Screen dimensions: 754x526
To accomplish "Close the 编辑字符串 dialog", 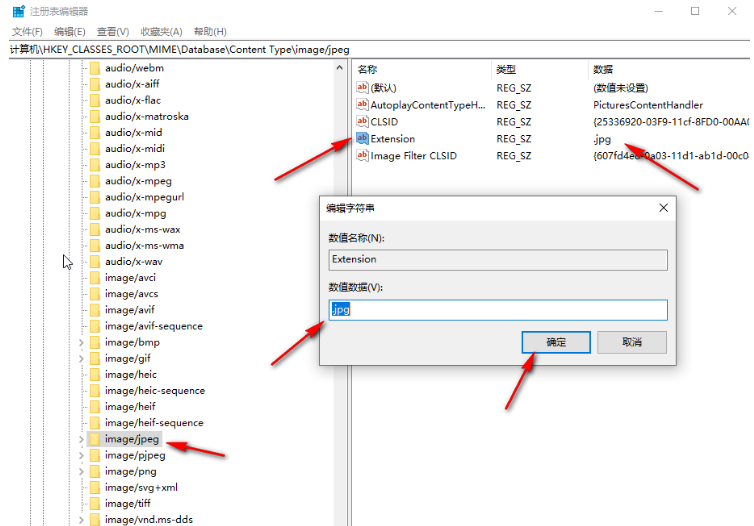I will coord(664,208).
